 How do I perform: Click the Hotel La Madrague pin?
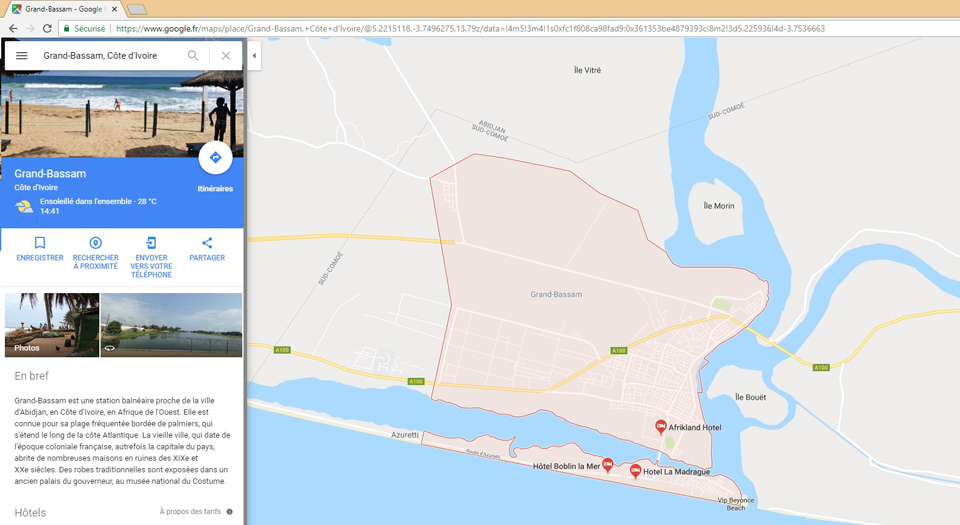pos(635,471)
